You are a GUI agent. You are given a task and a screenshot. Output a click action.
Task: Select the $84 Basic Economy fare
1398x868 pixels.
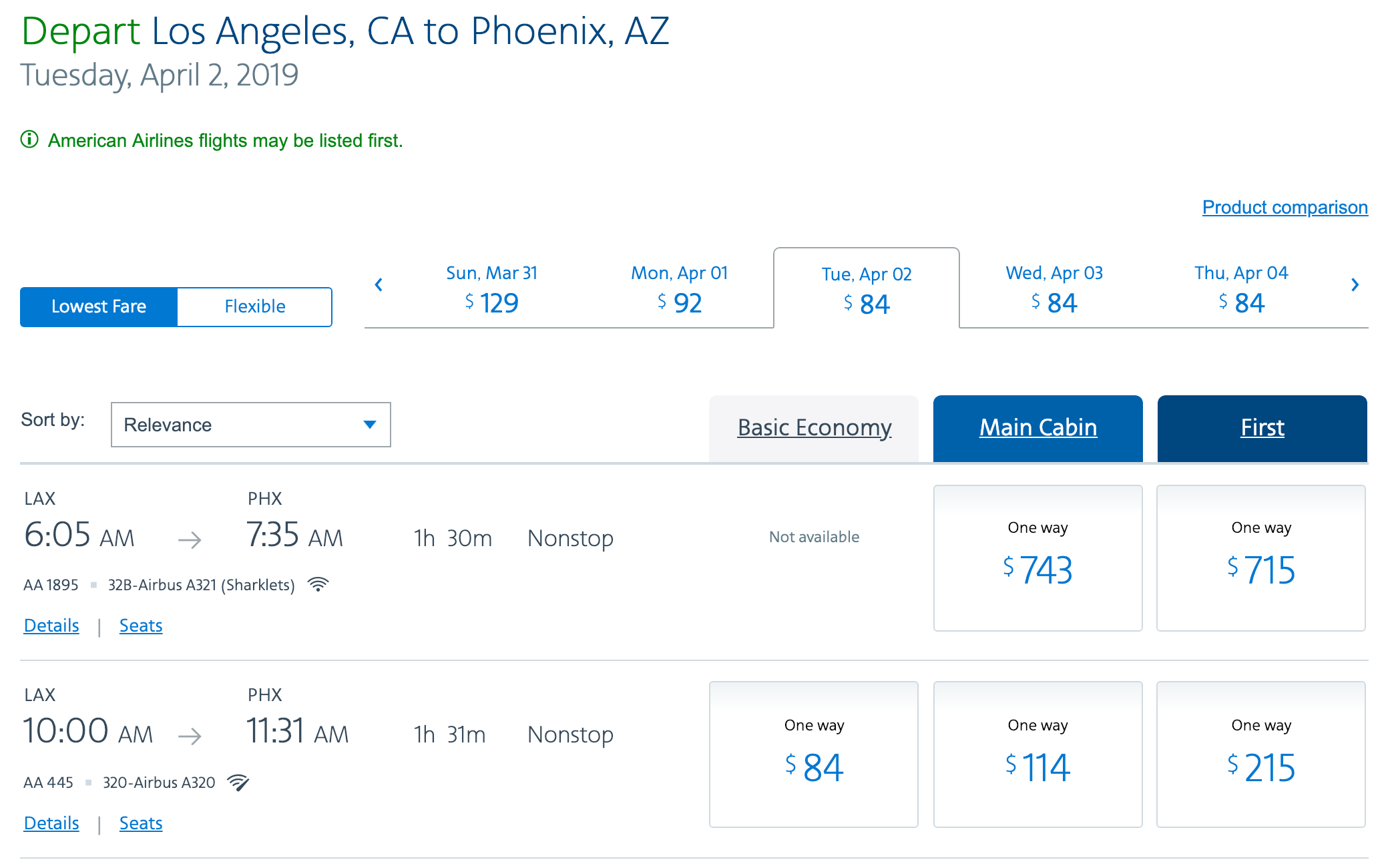[813, 754]
